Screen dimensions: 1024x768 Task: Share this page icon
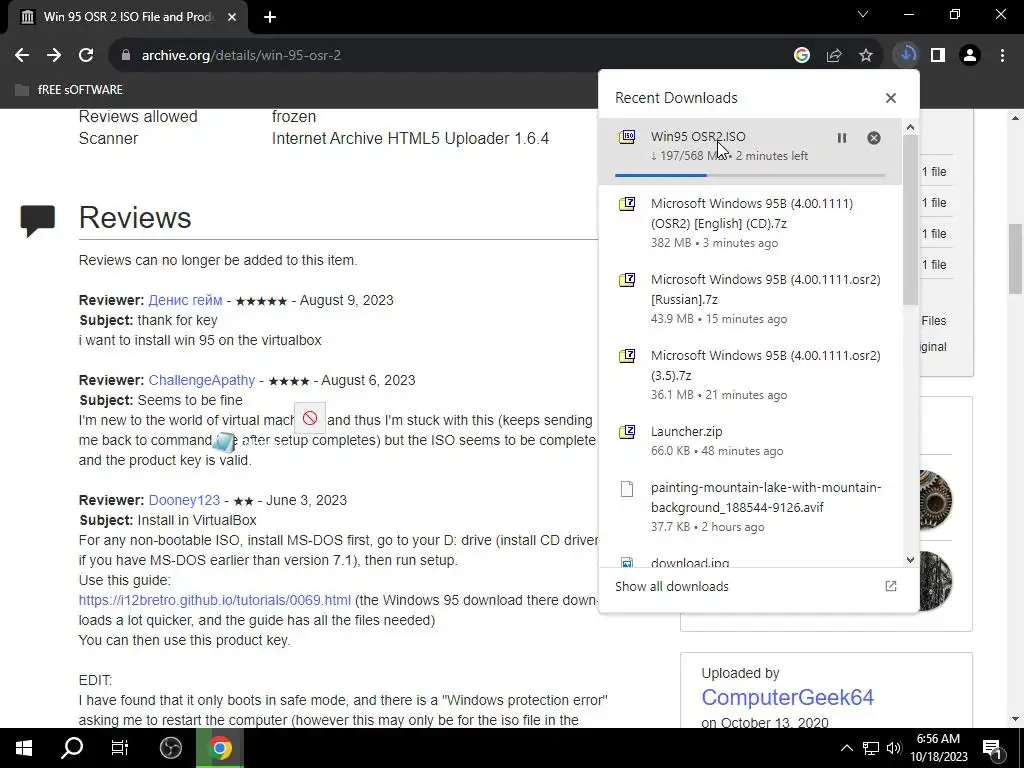click(x=834, y=56)
